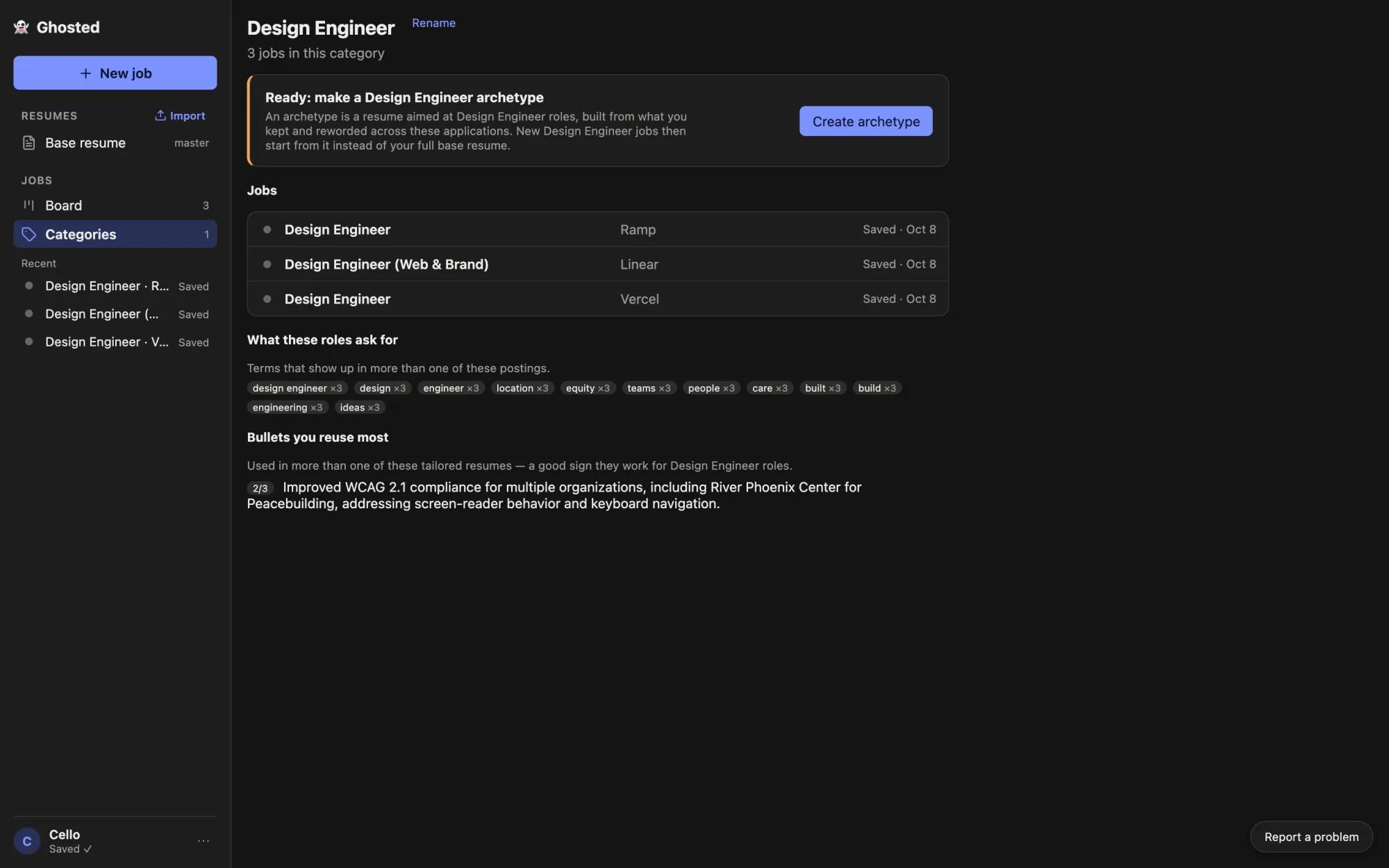Click the 2/3 reuse badge
The image size is (1389, 868).
tap(260, 488)
